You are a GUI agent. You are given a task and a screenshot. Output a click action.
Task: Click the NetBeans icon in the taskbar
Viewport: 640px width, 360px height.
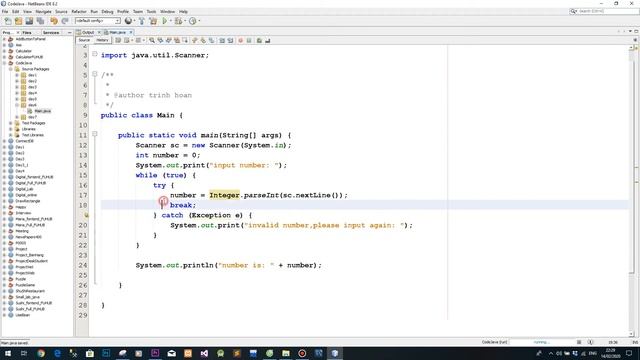click(x=335, y=353)
